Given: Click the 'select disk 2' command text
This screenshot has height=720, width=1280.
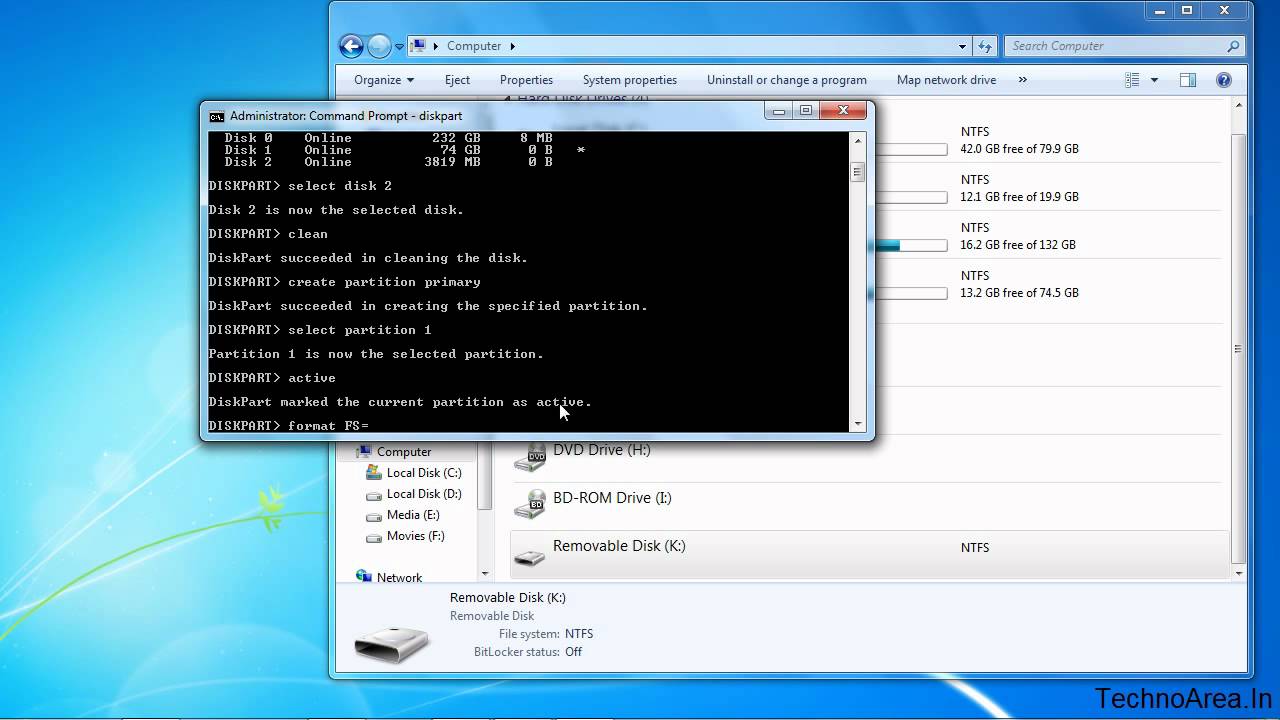Looking at the screenshot, I should (x=340, y=186).
